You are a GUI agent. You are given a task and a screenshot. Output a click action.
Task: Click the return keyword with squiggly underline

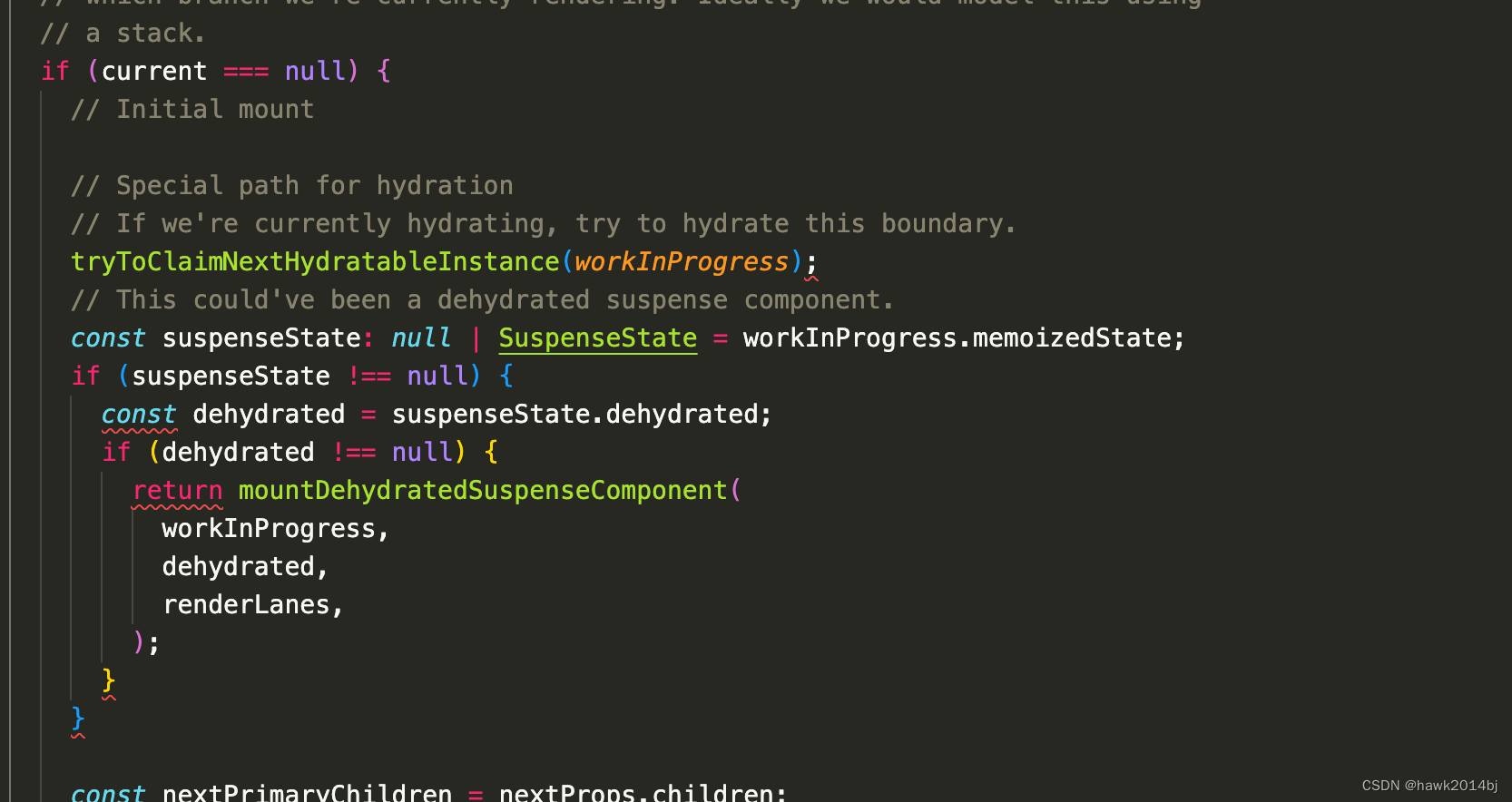click(x=177, y=491)
